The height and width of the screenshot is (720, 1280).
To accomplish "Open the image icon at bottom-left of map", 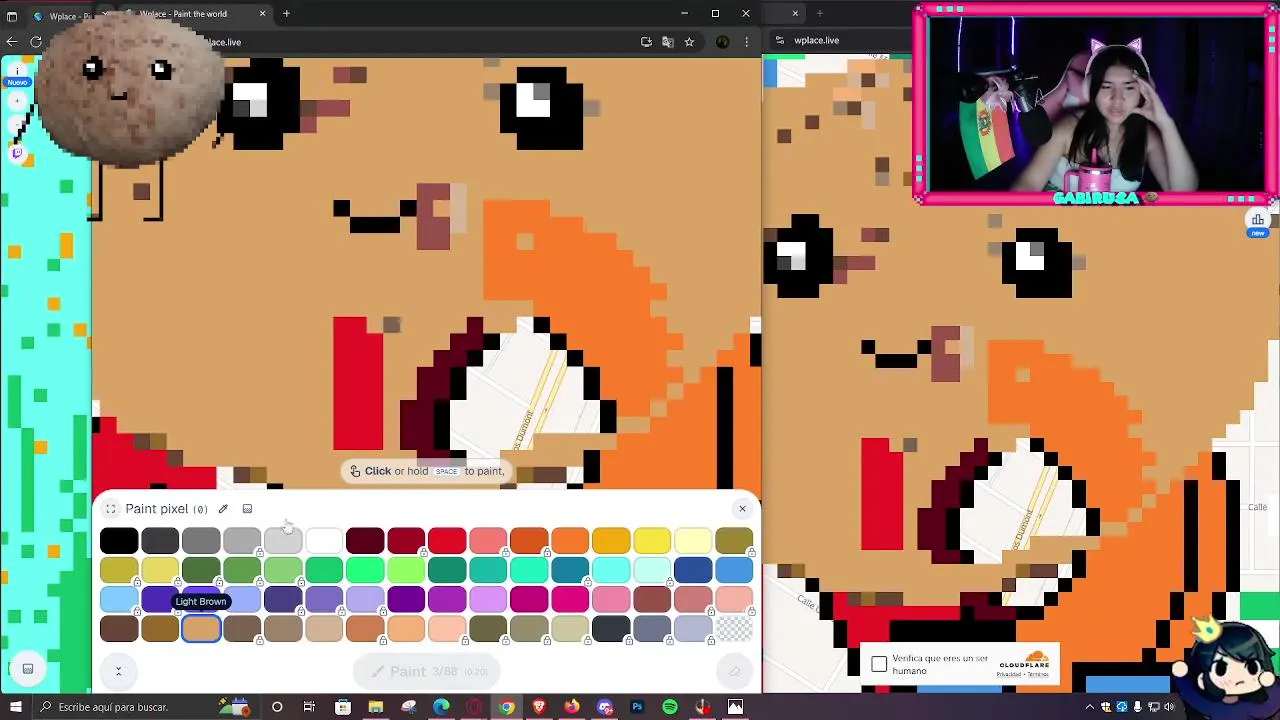I will click(28, 669).
